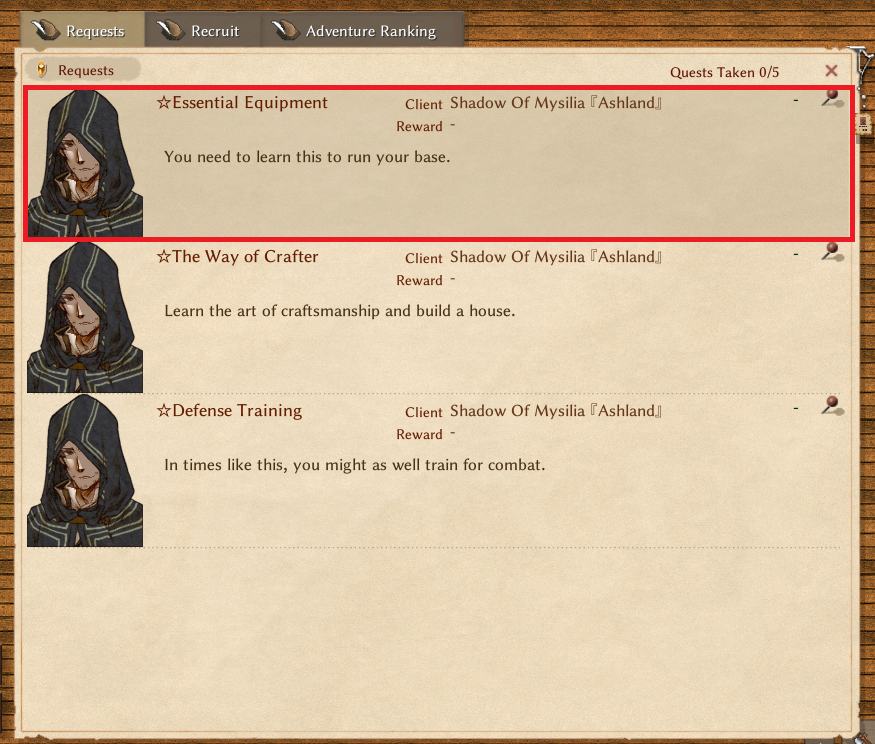Click the feather icon on Requests tab

(46, 30)
